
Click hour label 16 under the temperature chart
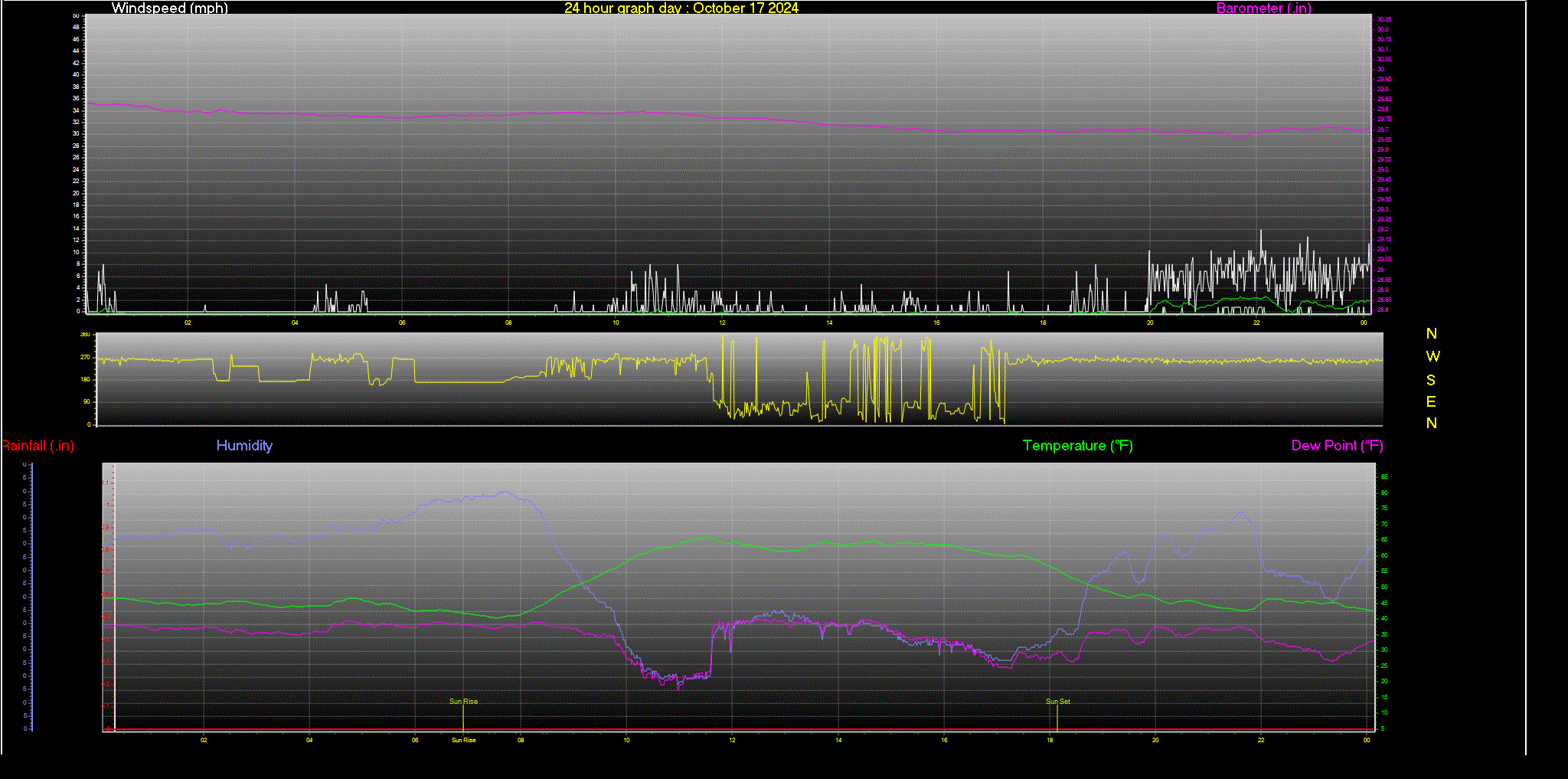(944, 740)
